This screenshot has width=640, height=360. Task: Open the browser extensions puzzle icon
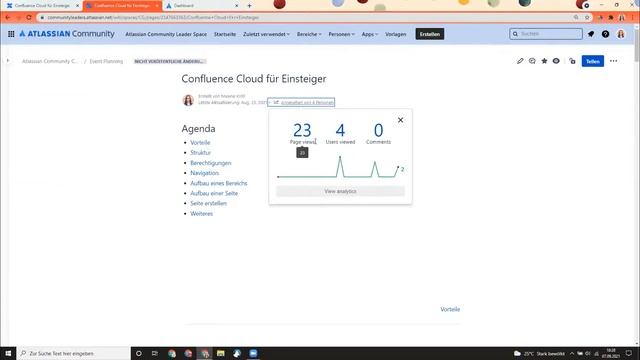pos(611,18)
